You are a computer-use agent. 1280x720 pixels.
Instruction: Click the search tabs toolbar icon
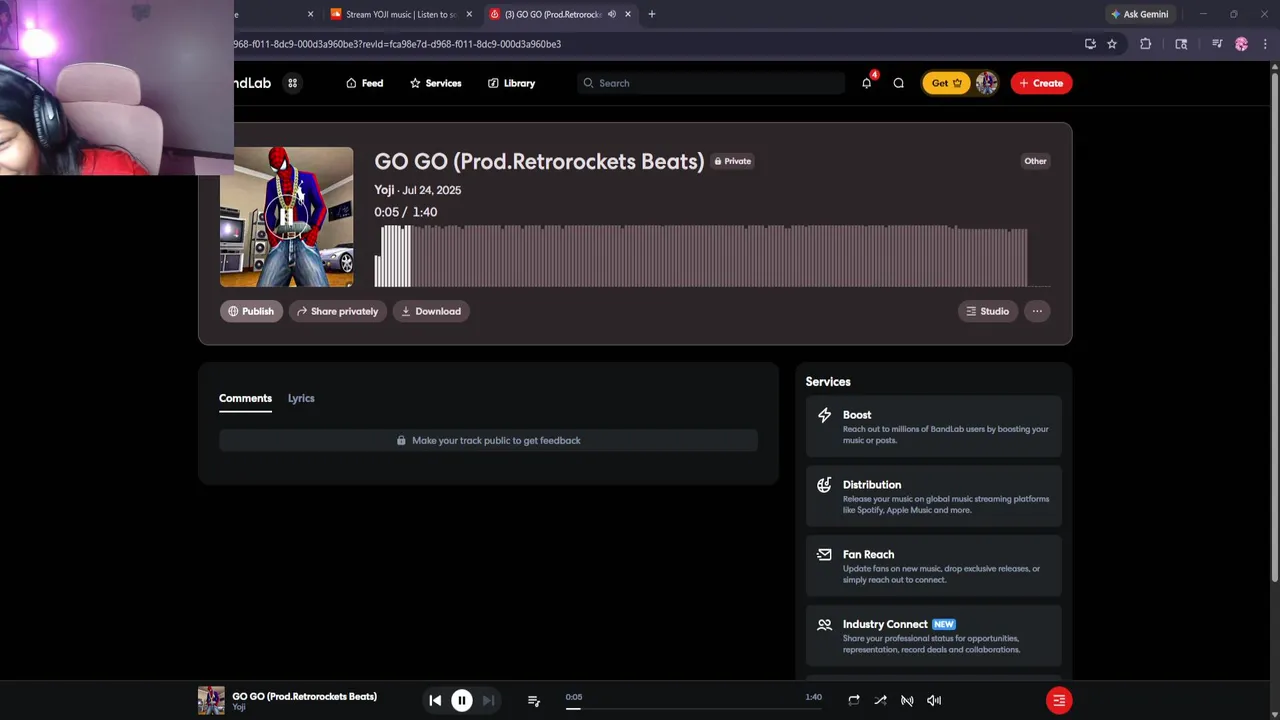pyautogui.click(x=1181, y=44)
